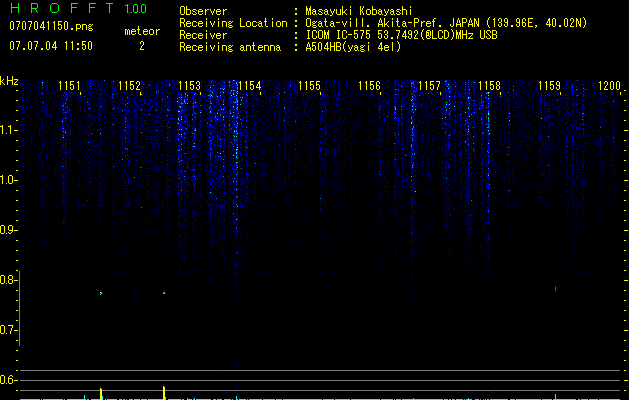The height and width of the screenshot is (400, 629).
Task: Click the gray vertical range bar beside 0.7
Action: [20, 308]
